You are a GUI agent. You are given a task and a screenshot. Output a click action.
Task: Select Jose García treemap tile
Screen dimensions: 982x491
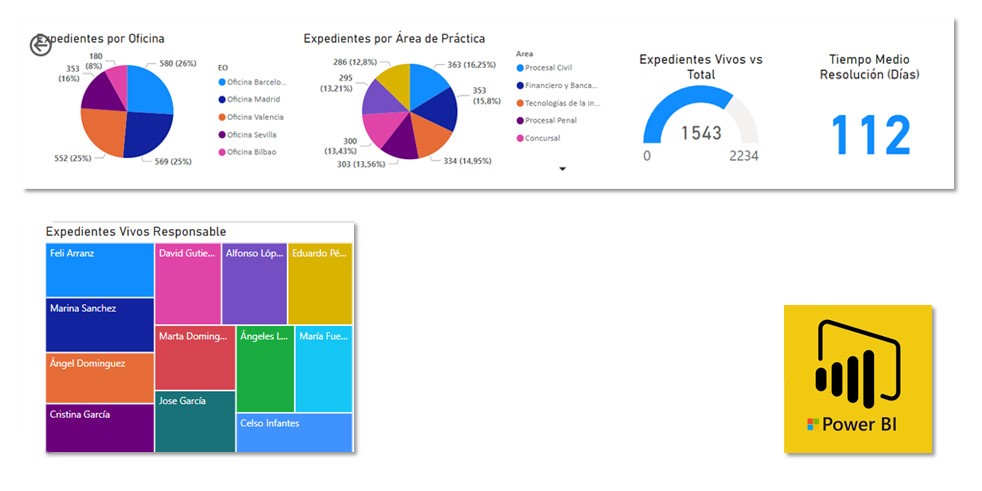click(x=195, y=421)
